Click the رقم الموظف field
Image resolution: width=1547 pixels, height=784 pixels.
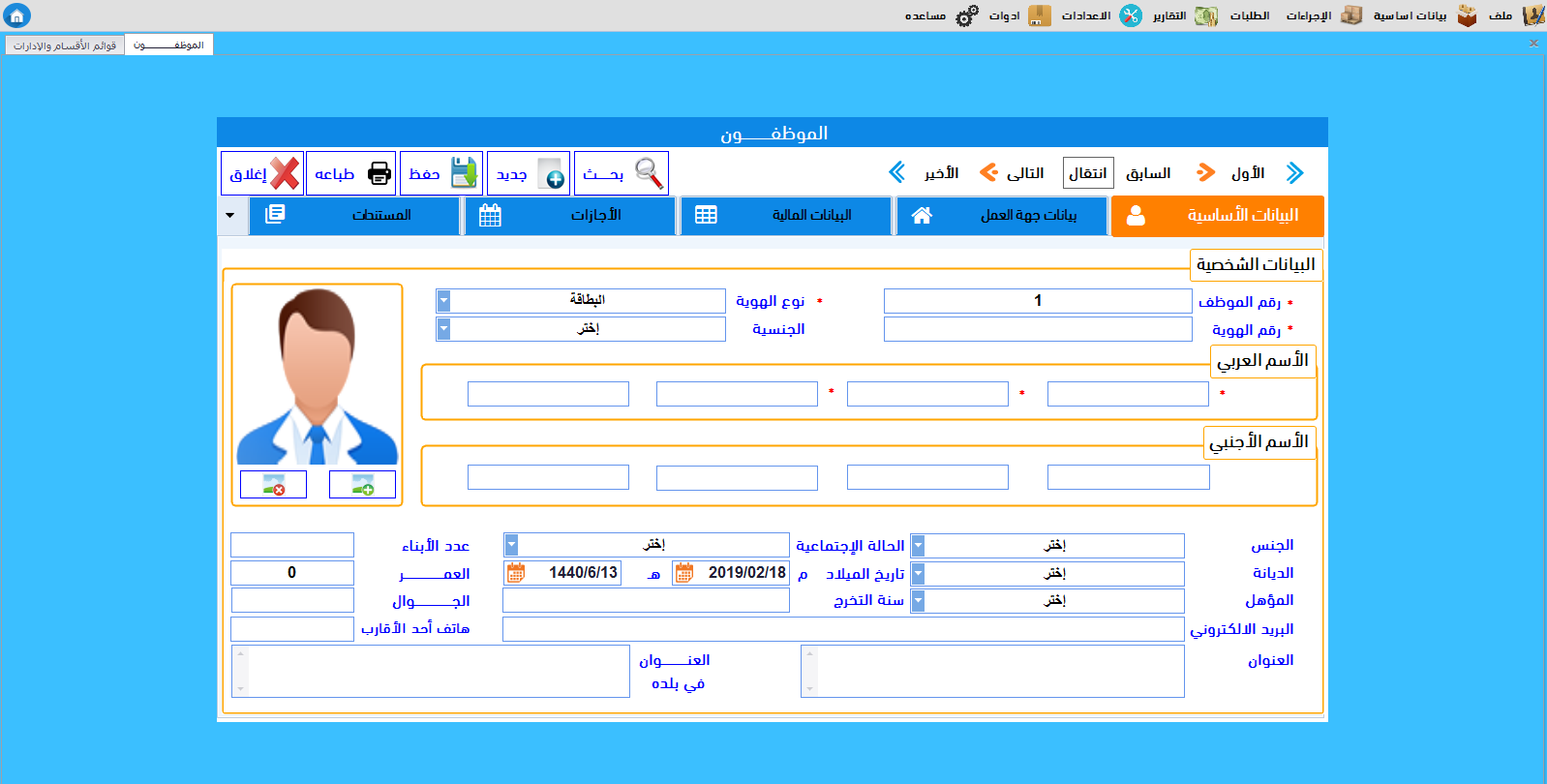(x=1038, y=301)
